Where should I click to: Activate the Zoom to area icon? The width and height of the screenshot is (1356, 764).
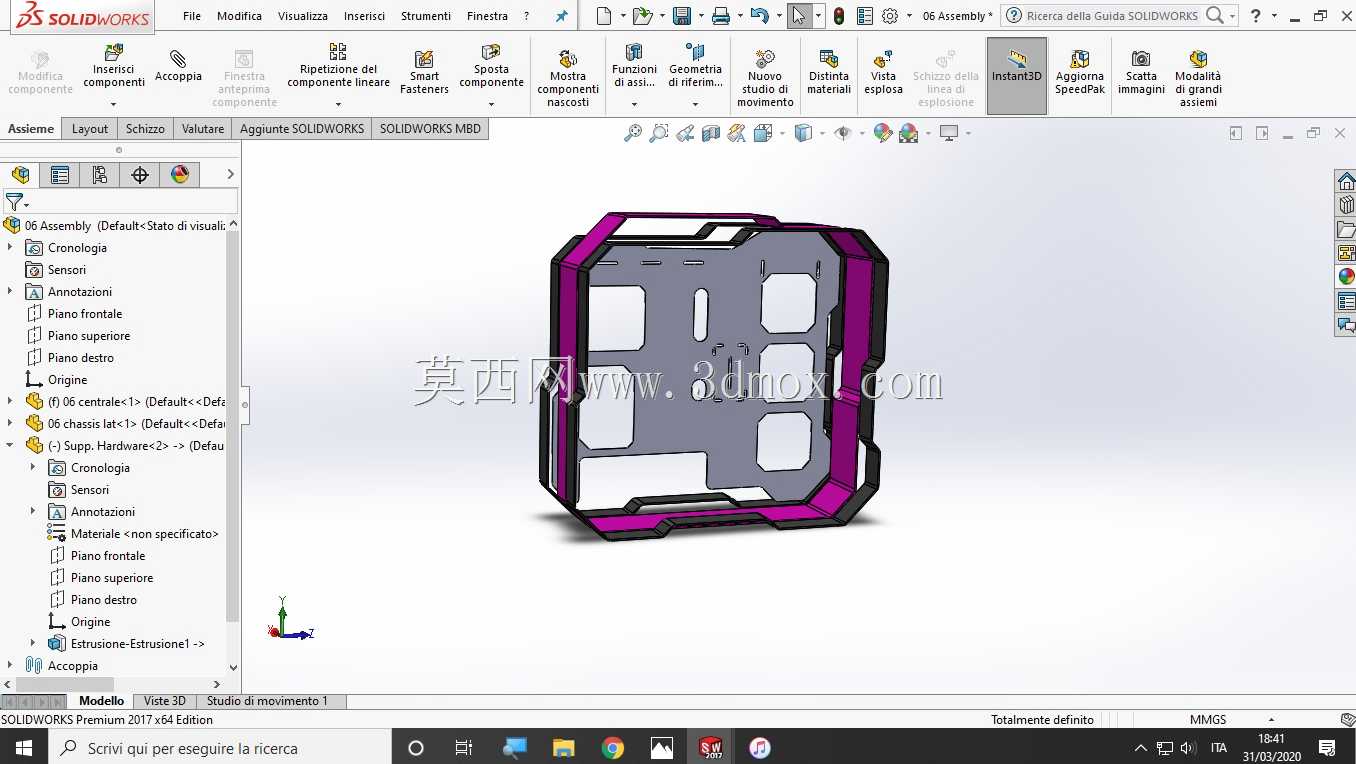pos(659,133)
